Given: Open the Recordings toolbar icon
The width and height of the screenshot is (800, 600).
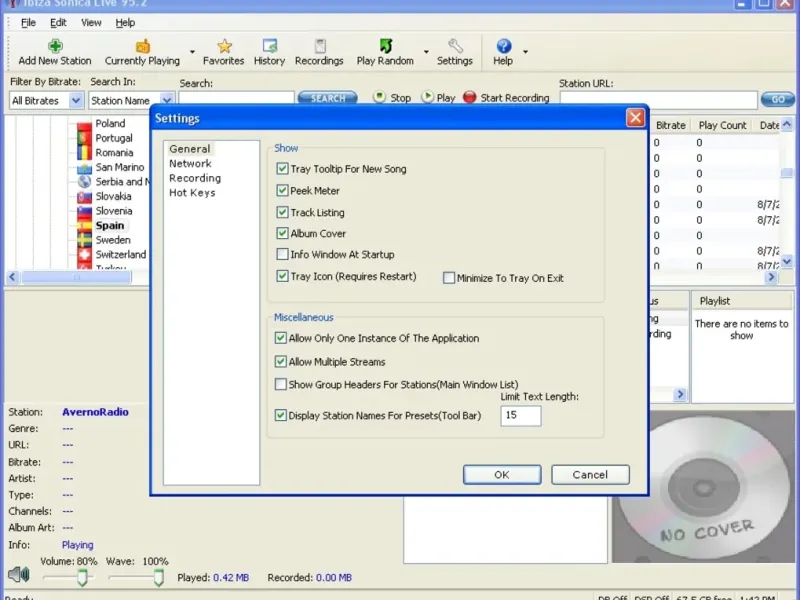Looking at the screenshot, I should (320, 46).
